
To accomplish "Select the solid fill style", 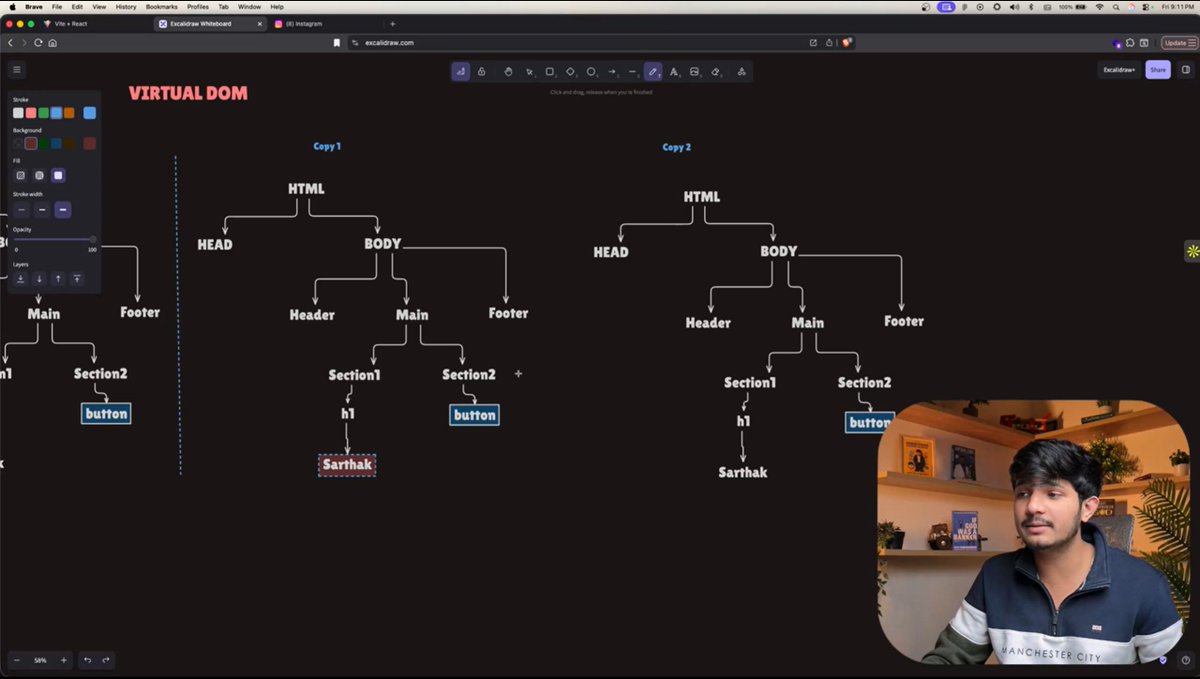I will pos(58,173).
